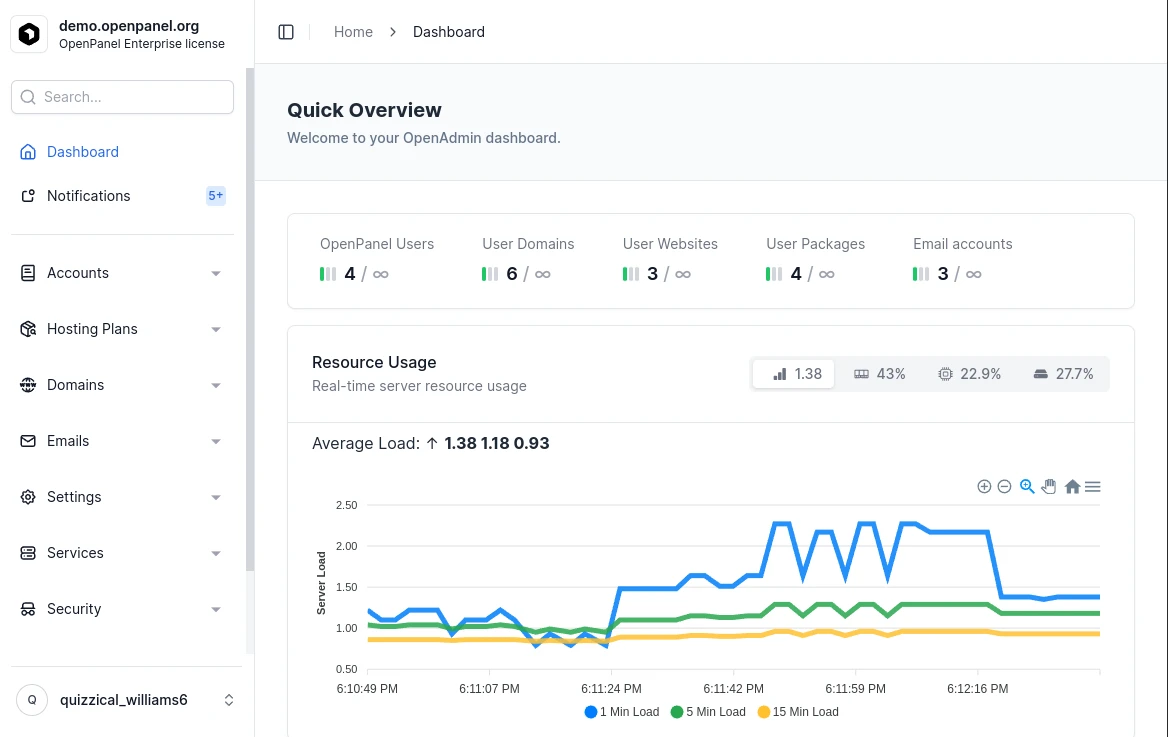The height and width of the screenshot is (737, 1168).
Task: Open Dashboard in the sidebar
Action: pos(122,152)
